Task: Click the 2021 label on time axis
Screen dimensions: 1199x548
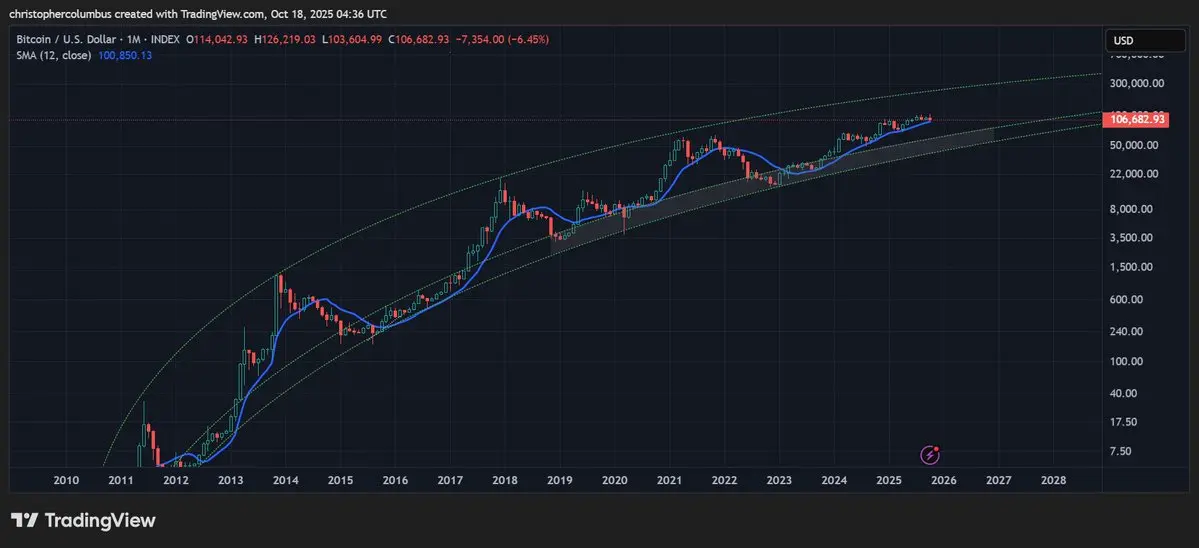Action: (670, 480)
